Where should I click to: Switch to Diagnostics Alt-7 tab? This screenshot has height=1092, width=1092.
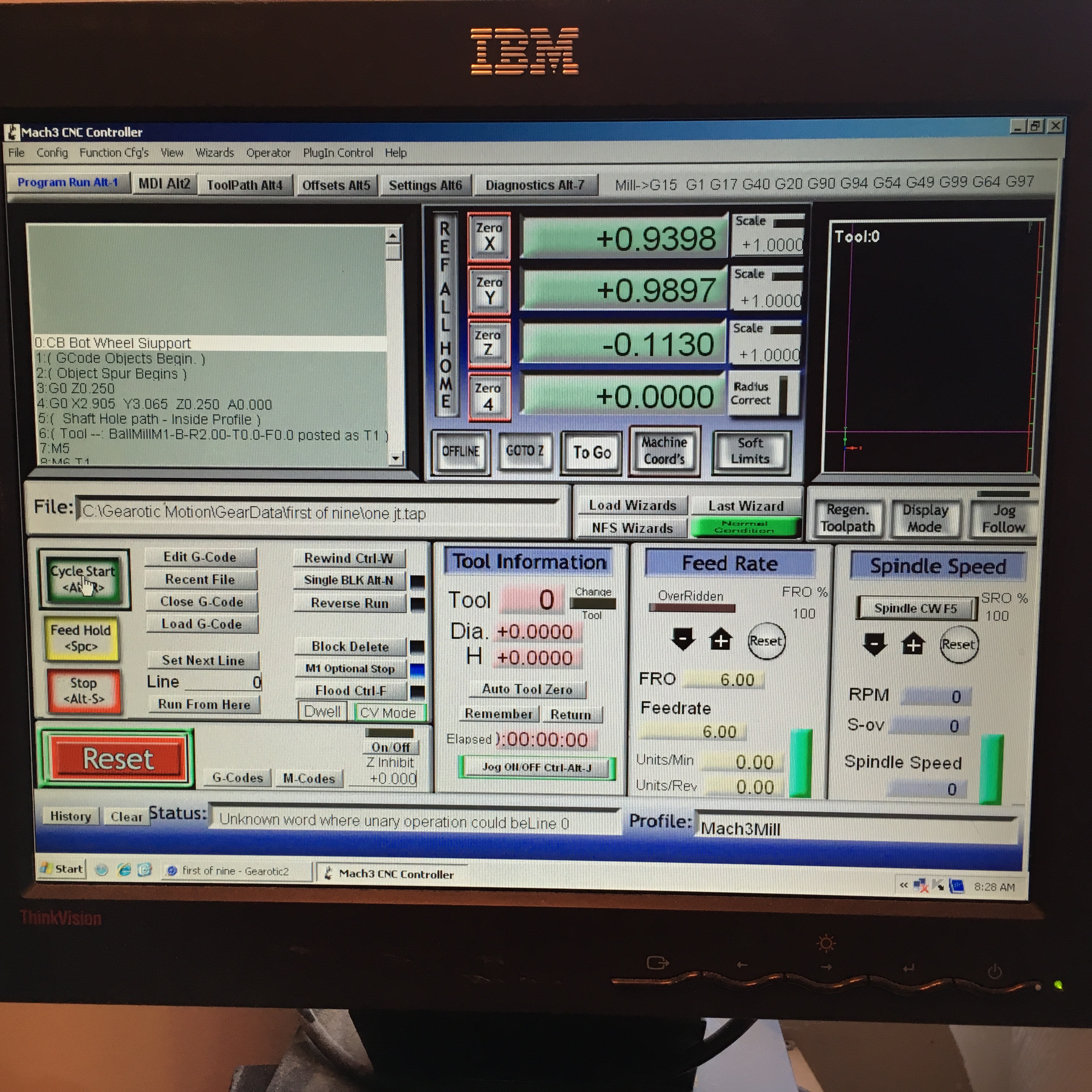pos(534,185)
